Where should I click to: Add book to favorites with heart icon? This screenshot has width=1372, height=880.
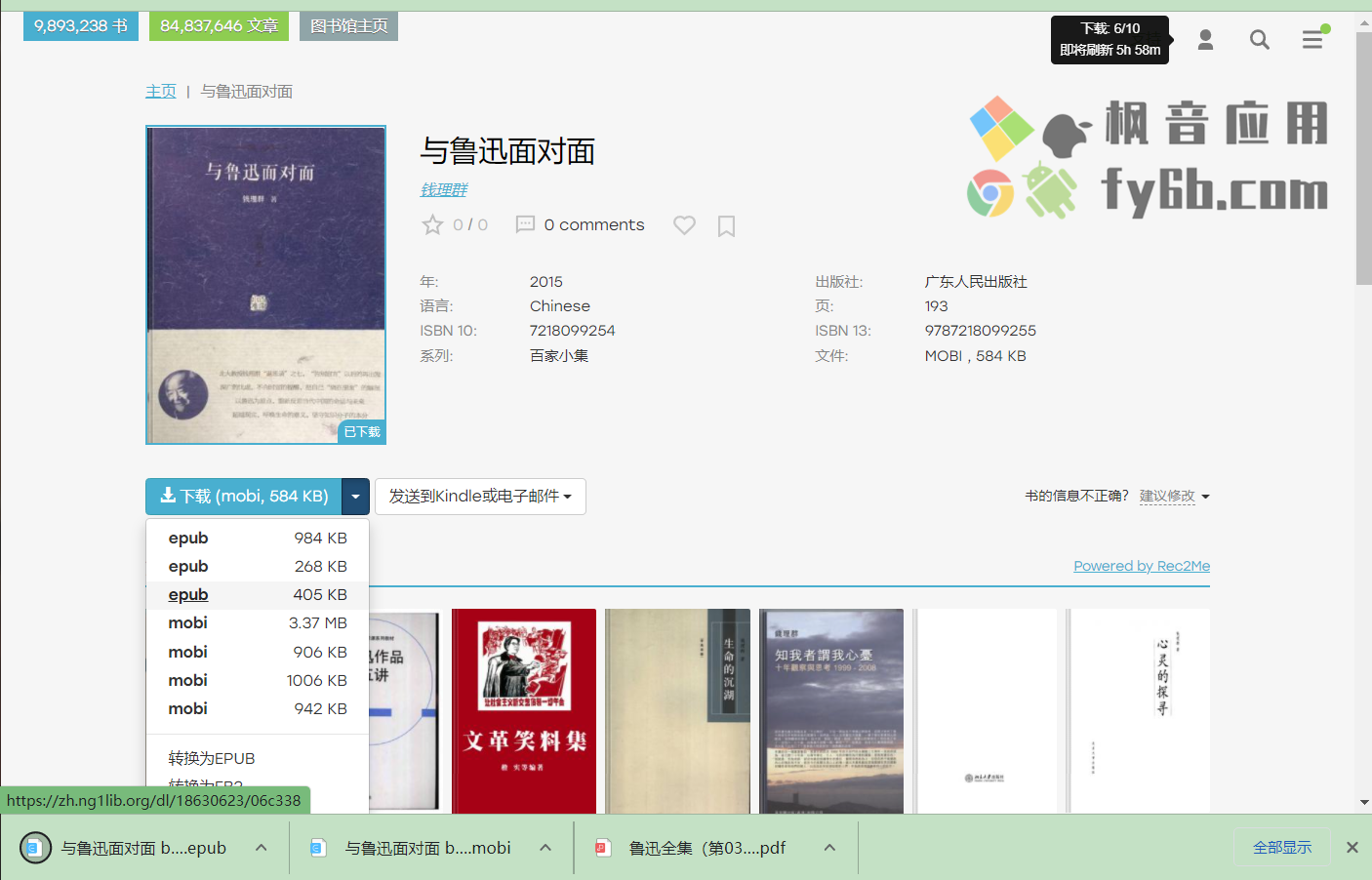tap(685, 225)
